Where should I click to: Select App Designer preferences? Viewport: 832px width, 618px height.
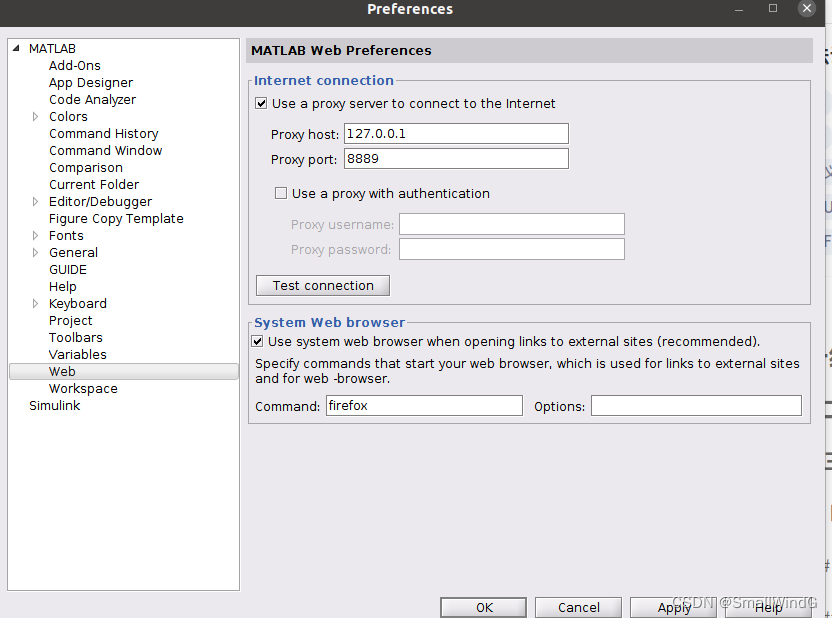91,83
